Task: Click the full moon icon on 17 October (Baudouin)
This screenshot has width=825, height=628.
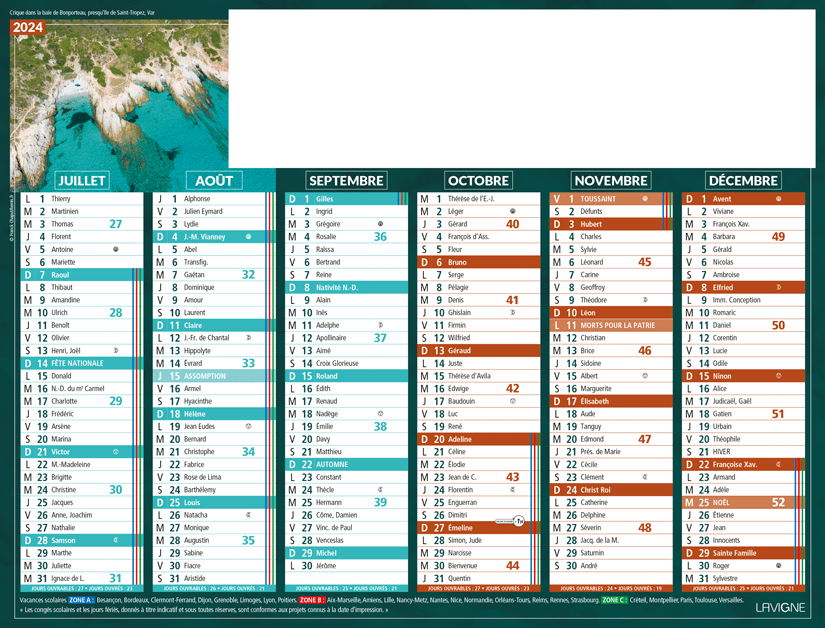Action: (x=513, y=401)
